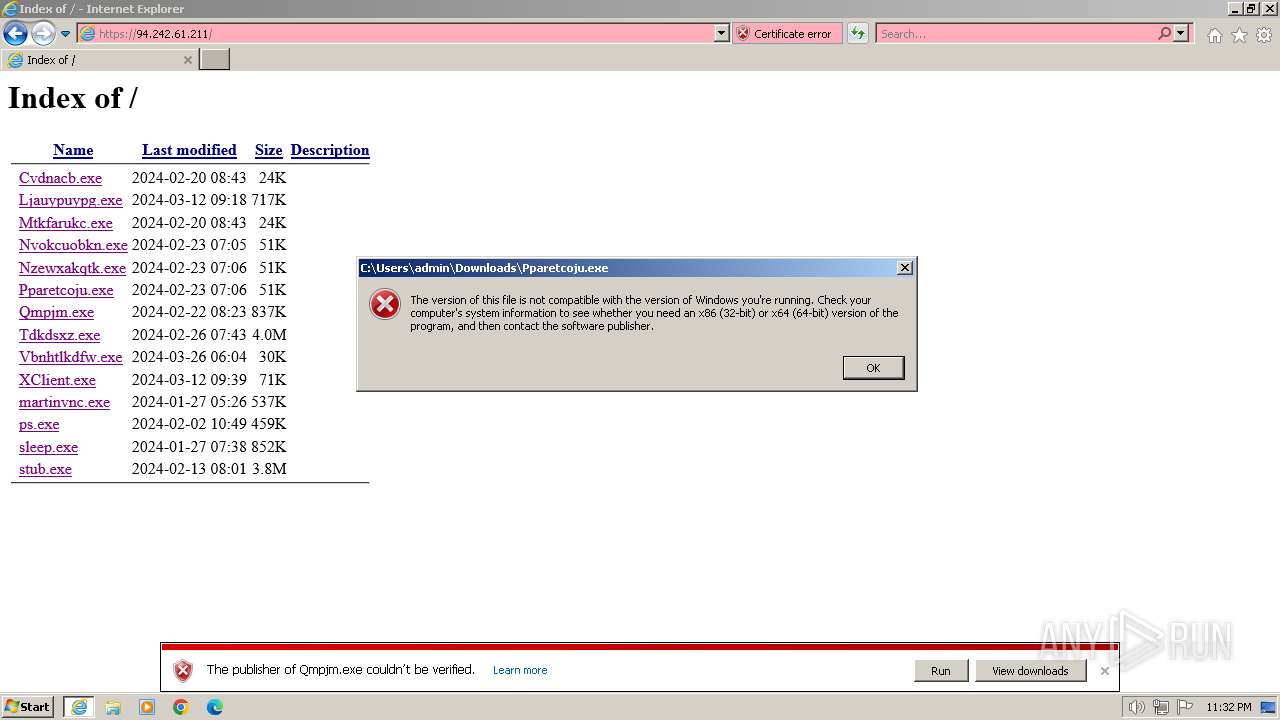Click the 11:32 PM system clock
Viewport: 1280px width, 720px height.
coord(1229,707)
